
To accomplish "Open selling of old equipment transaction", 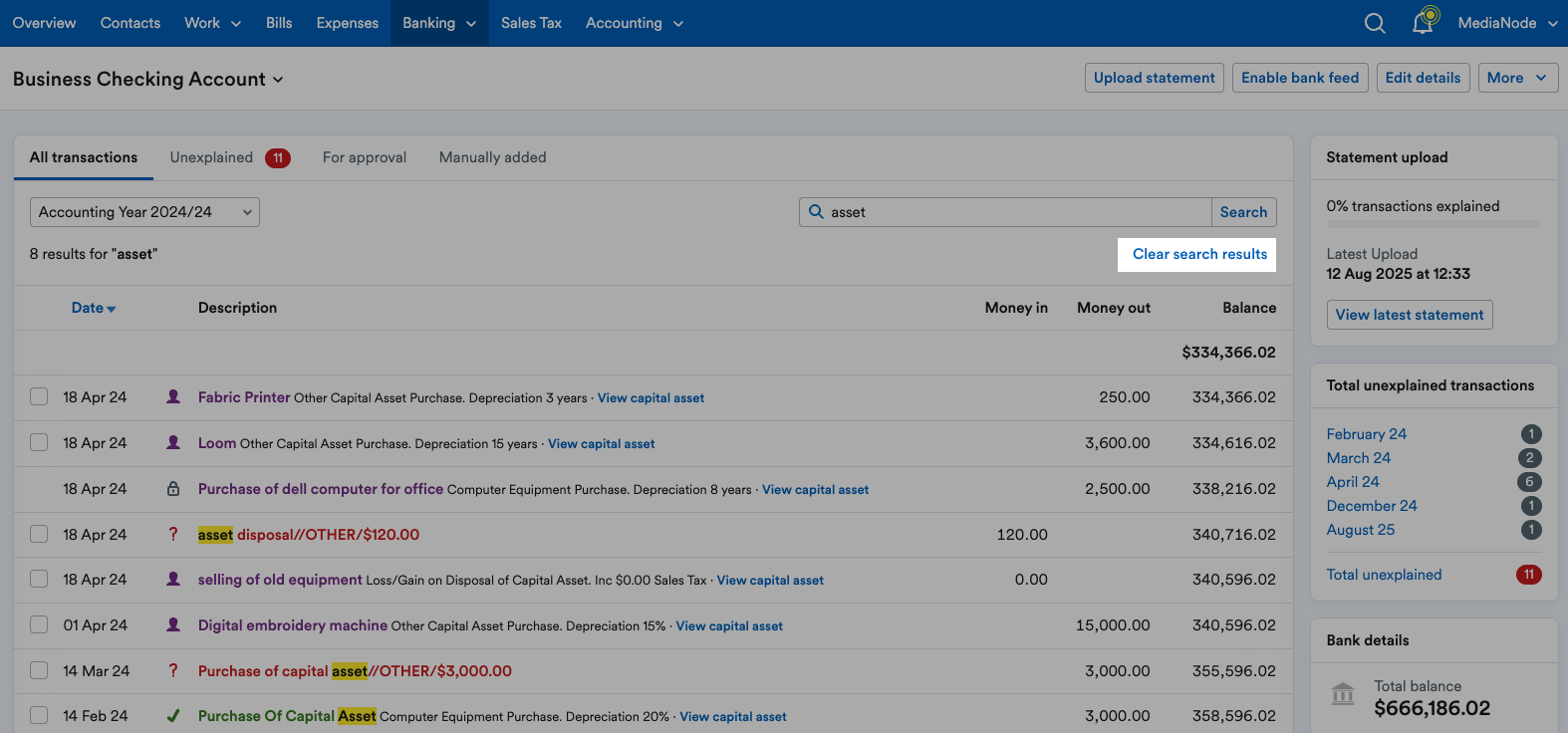I will [x=280, y=579].
